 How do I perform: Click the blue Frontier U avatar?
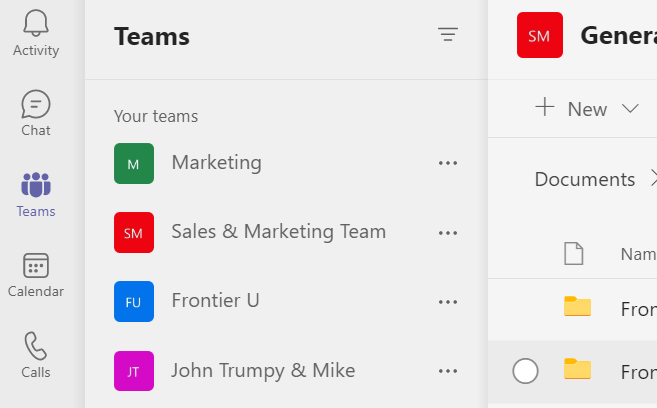[x=134, y=301]
